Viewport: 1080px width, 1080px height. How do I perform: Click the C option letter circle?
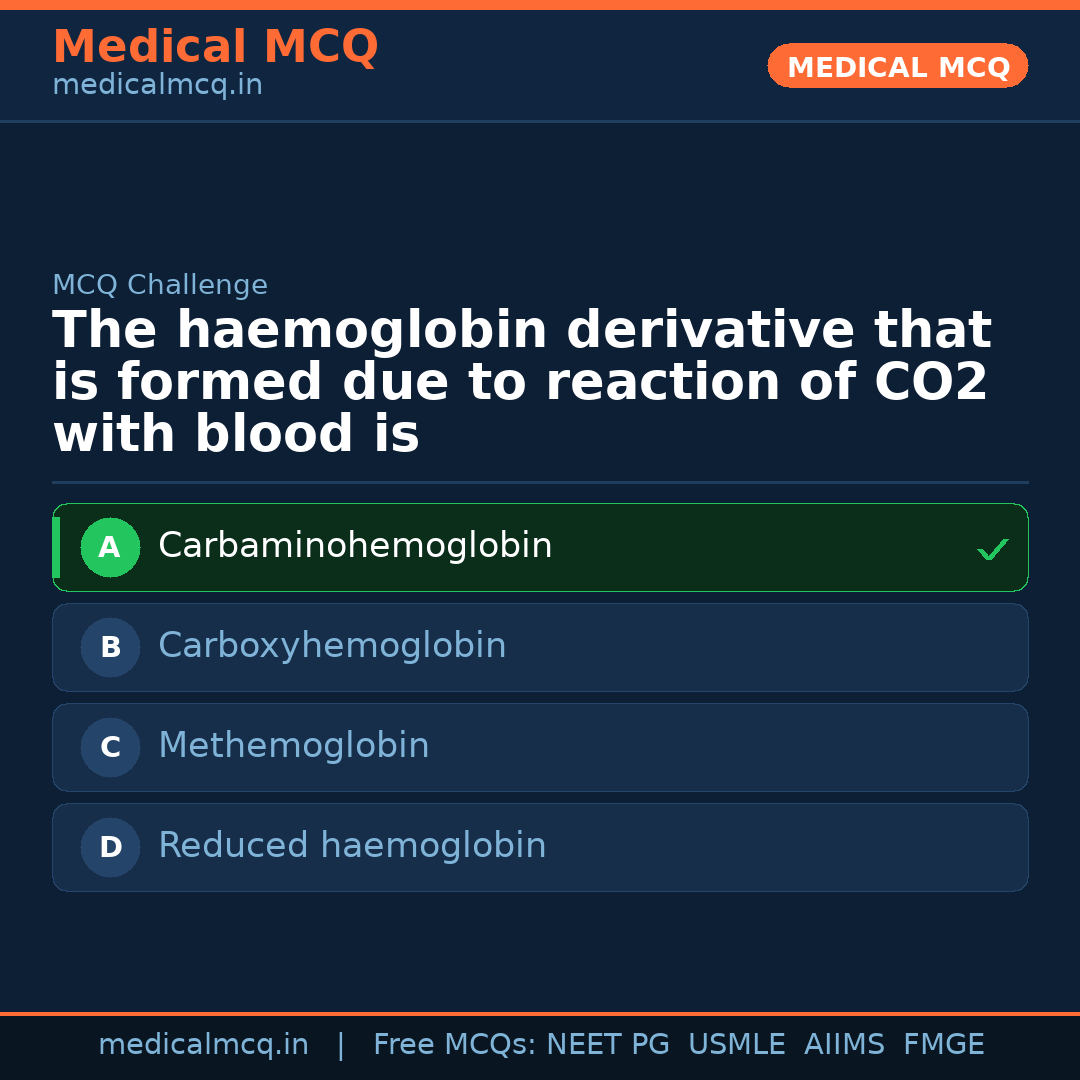click(110, 747)
